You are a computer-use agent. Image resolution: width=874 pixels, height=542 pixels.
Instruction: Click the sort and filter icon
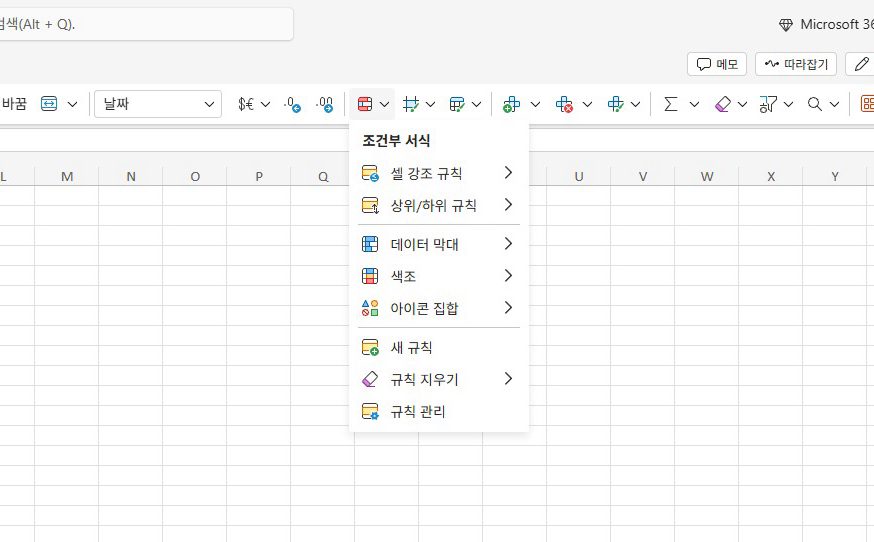pyautogui.click(x=768, y=104)
